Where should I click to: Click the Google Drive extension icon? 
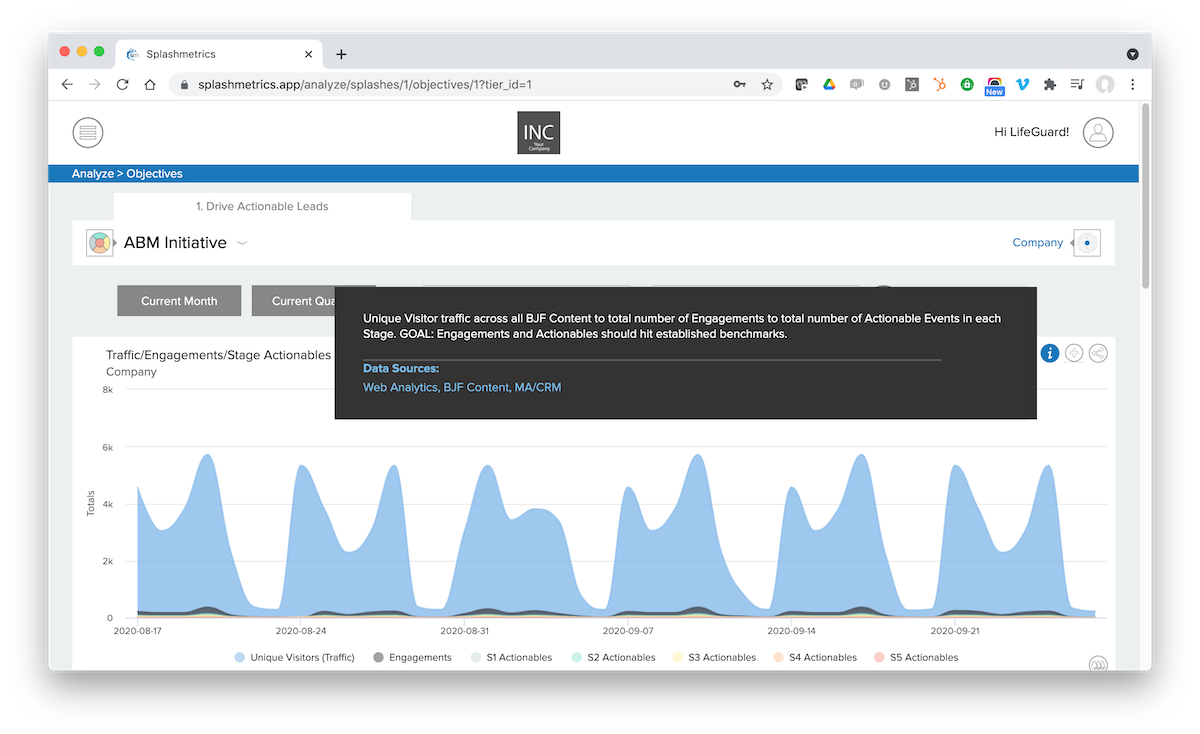[829, 85]
